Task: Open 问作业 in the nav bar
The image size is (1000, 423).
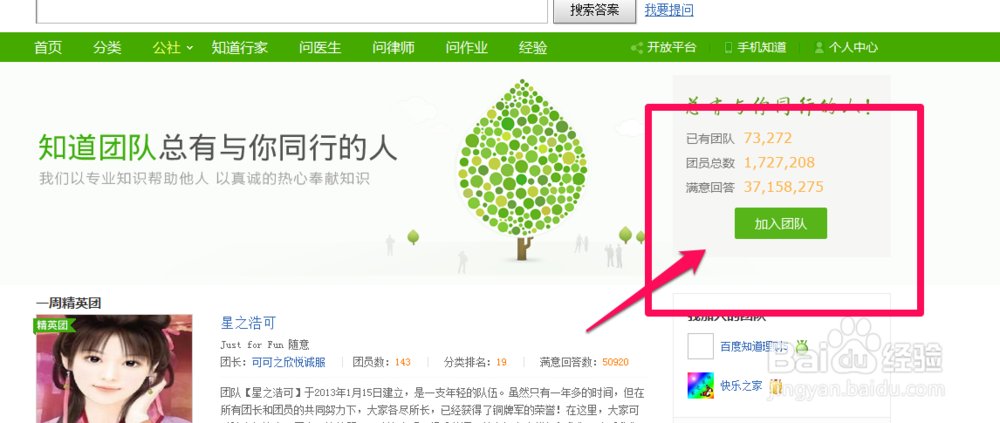Action: click(467, 48)
